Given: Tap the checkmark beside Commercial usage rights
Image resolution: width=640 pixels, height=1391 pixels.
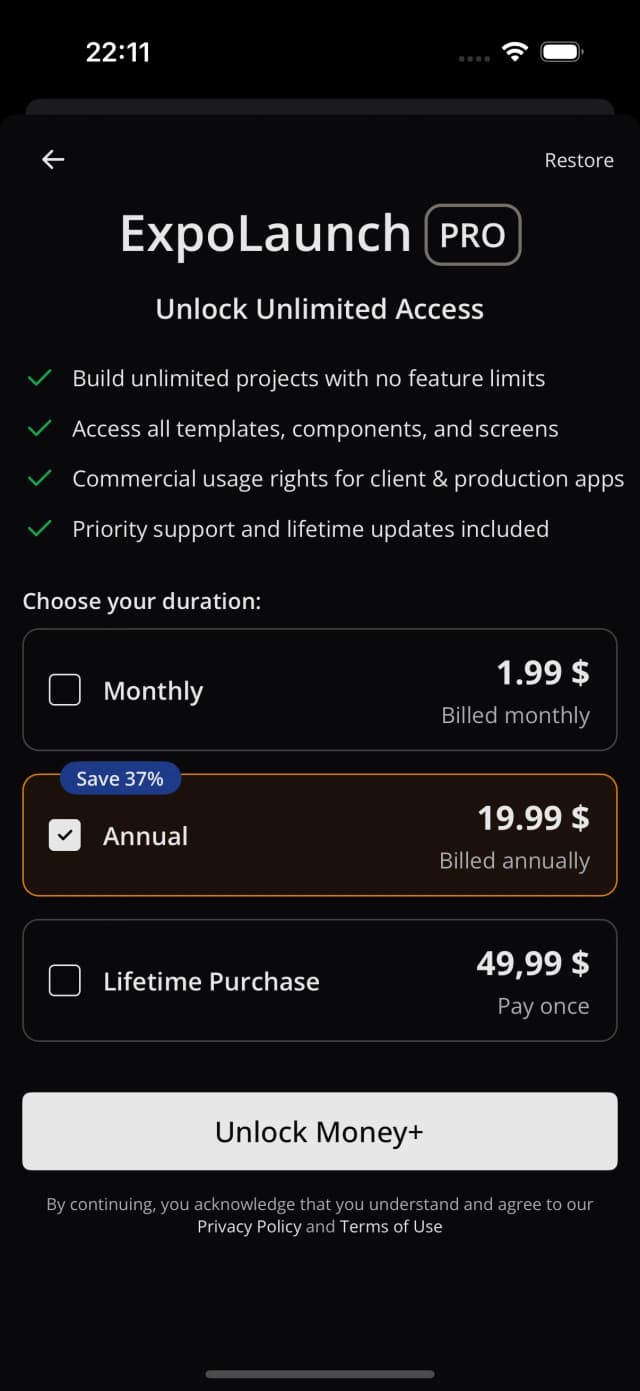Looking at the screenshot, I should [x=39, y=478].
